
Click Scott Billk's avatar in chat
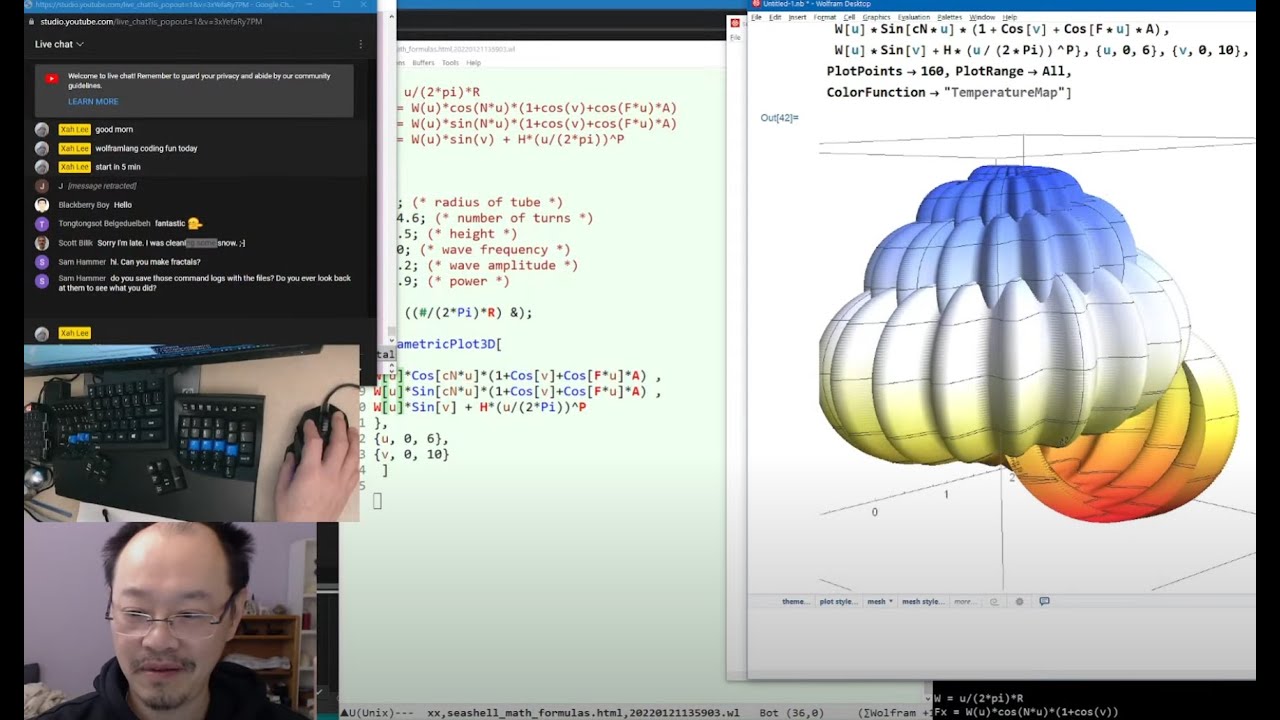point(42,243)
